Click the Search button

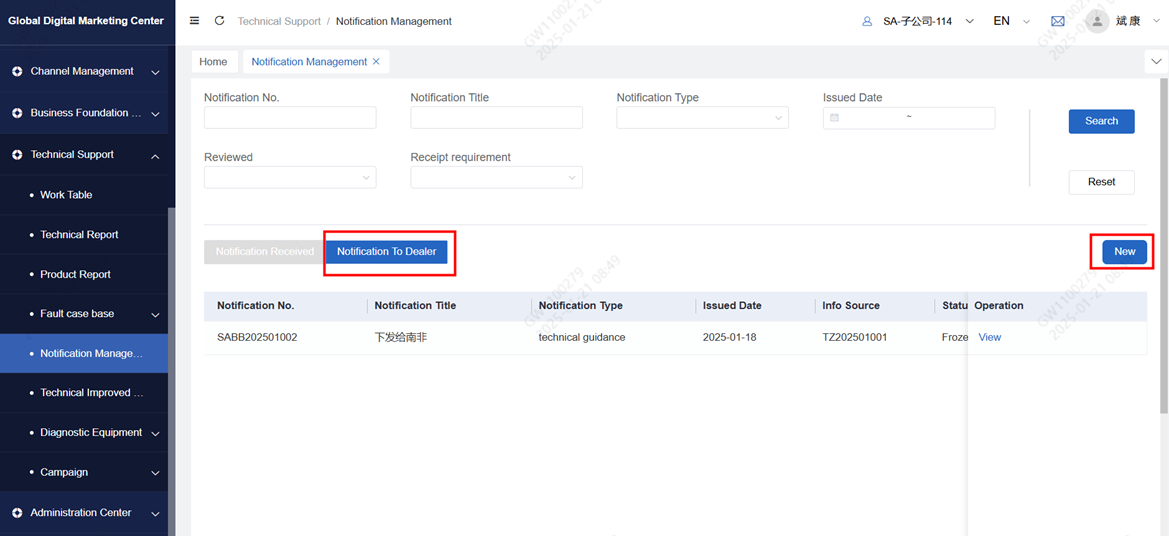coord(1101,121)
